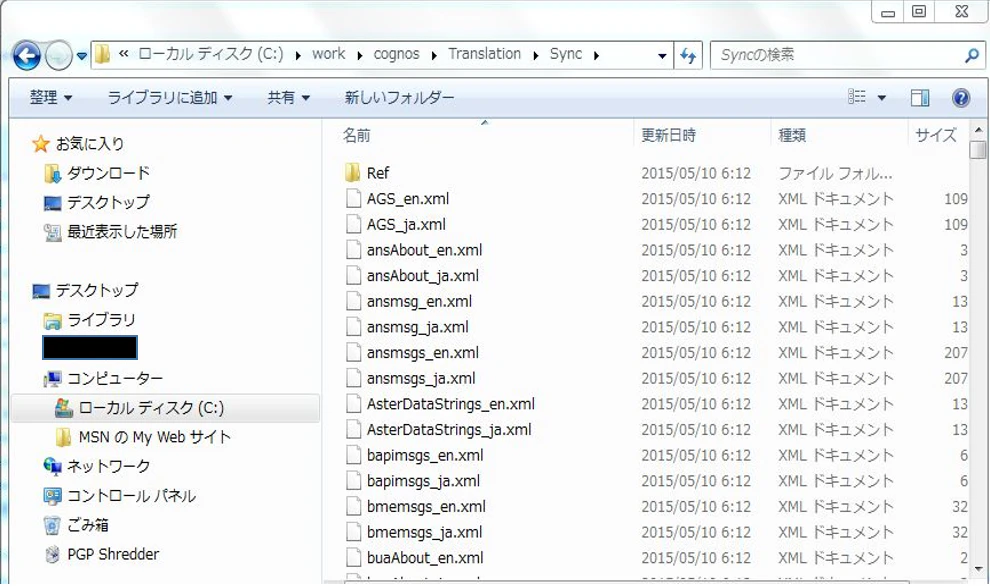This screenshot has height=587, width=990.
Task: Click the AsterDataStrings_en.xml file icon
Action: pyautogui.click(x=353, y=404)
